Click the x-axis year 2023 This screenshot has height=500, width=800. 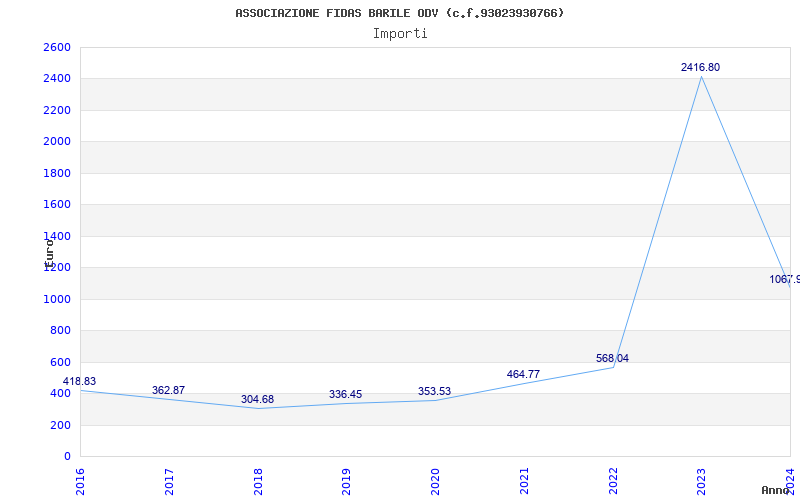tap(702, 481)
